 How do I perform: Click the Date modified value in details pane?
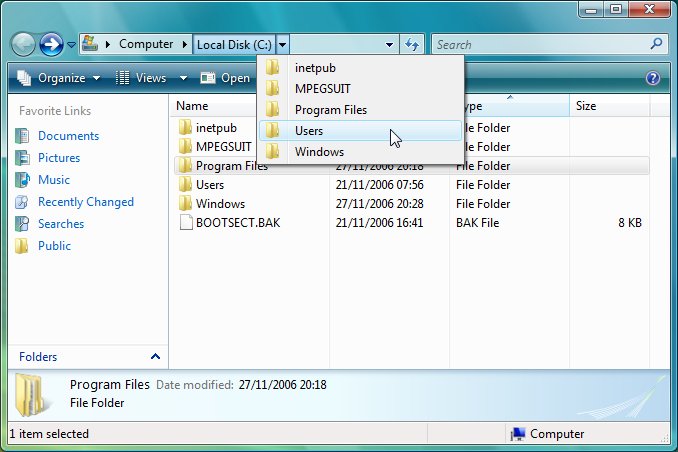pyautogui.click(x=282, y=385)
